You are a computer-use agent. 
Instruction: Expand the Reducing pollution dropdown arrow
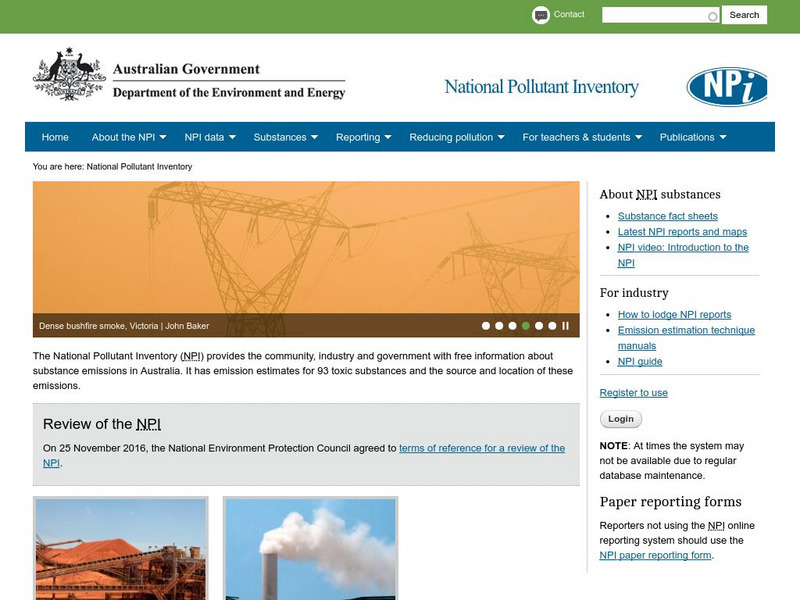(x=501, y=137)
